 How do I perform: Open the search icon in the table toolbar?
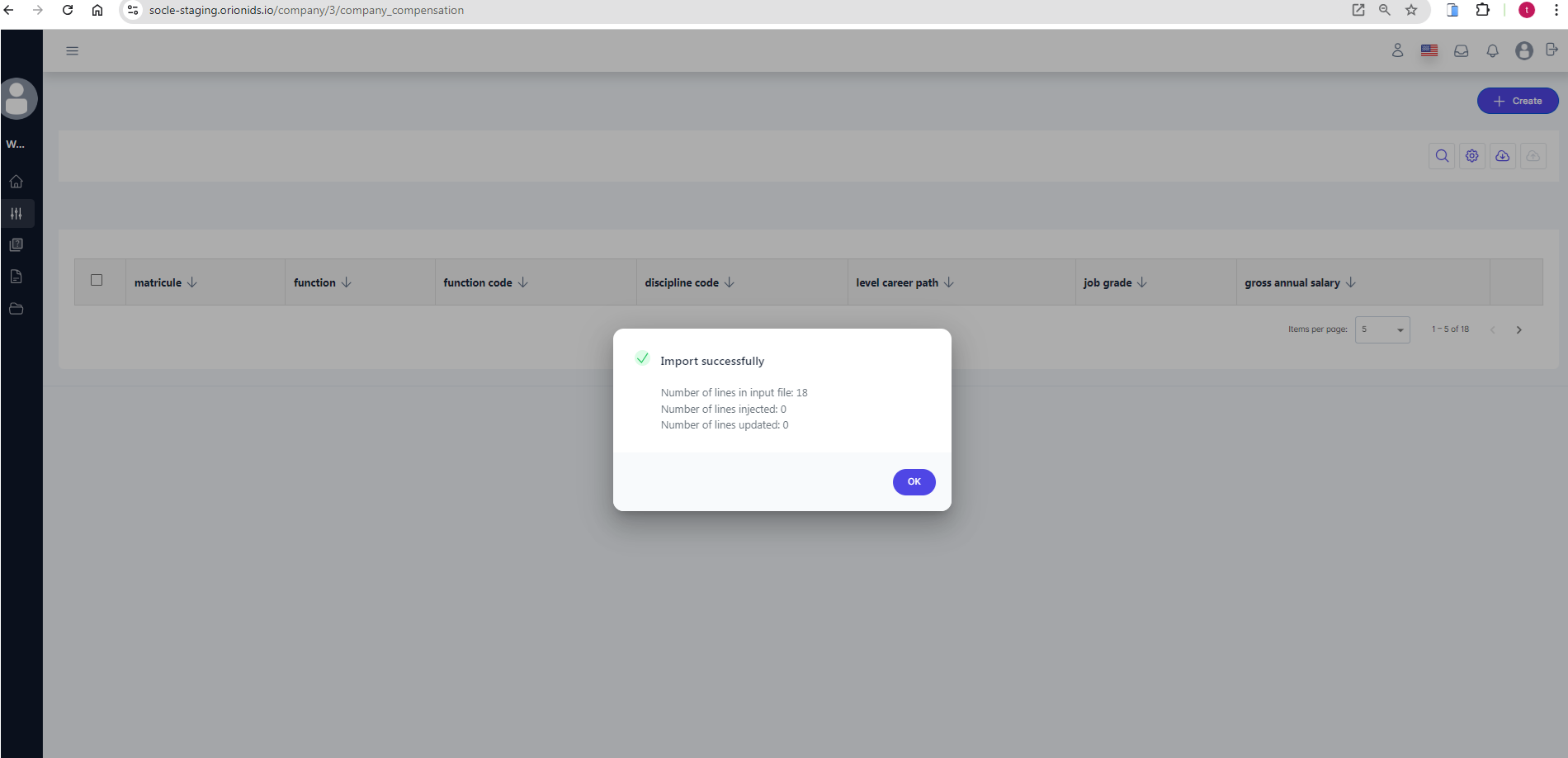pos(1442,156)
